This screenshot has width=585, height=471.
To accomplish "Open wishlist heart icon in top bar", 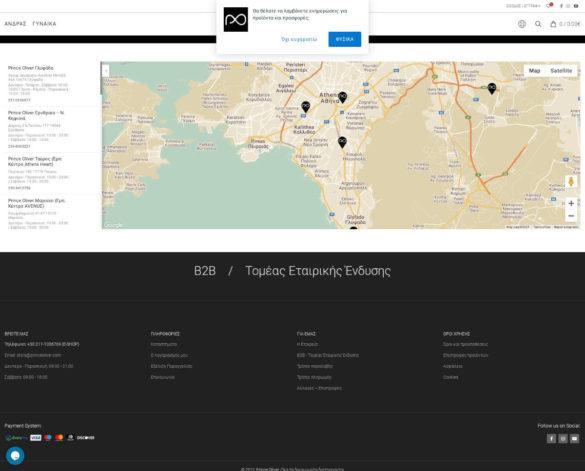I will click(549, 6).
